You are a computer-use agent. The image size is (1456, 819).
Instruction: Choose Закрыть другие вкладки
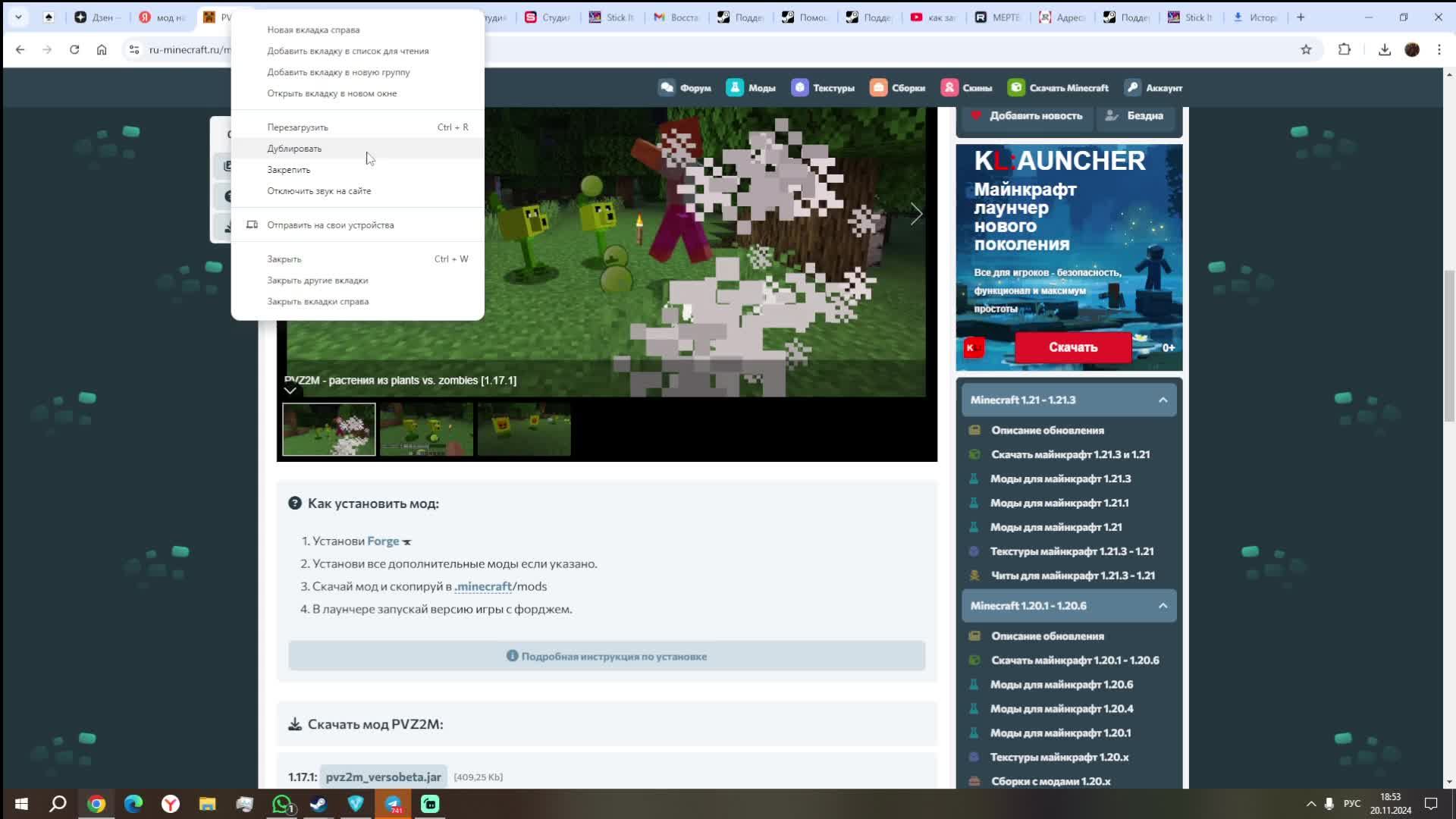[x=358, y=281]
